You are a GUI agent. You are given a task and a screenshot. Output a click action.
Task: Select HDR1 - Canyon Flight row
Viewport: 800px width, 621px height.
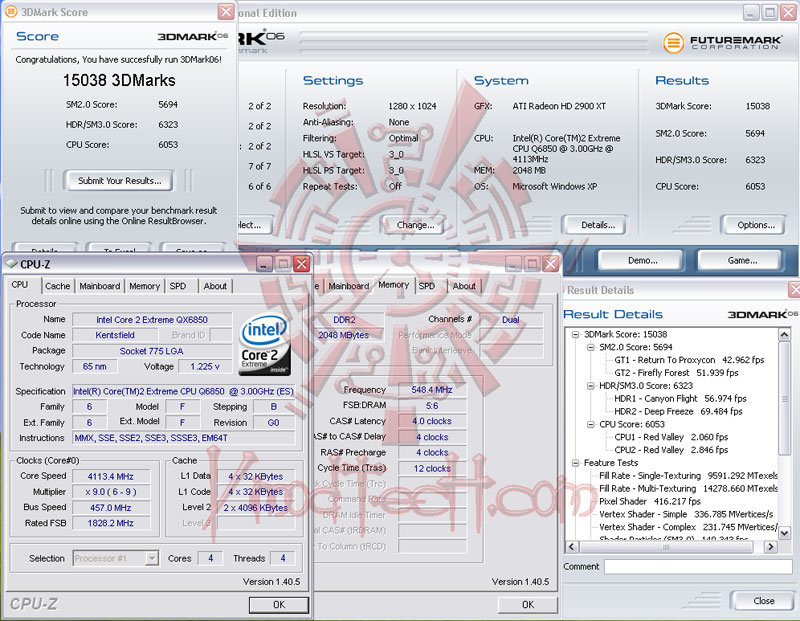pos(680,399)
